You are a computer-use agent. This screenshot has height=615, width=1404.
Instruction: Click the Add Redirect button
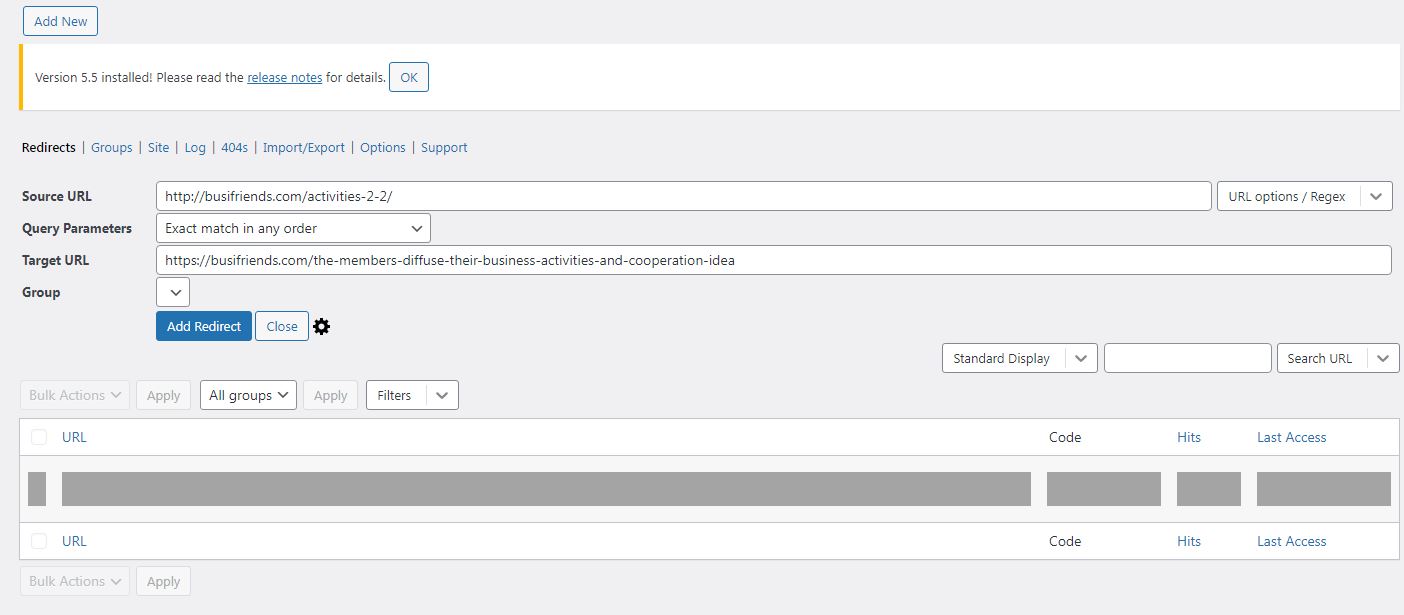(x=204, y=326)
